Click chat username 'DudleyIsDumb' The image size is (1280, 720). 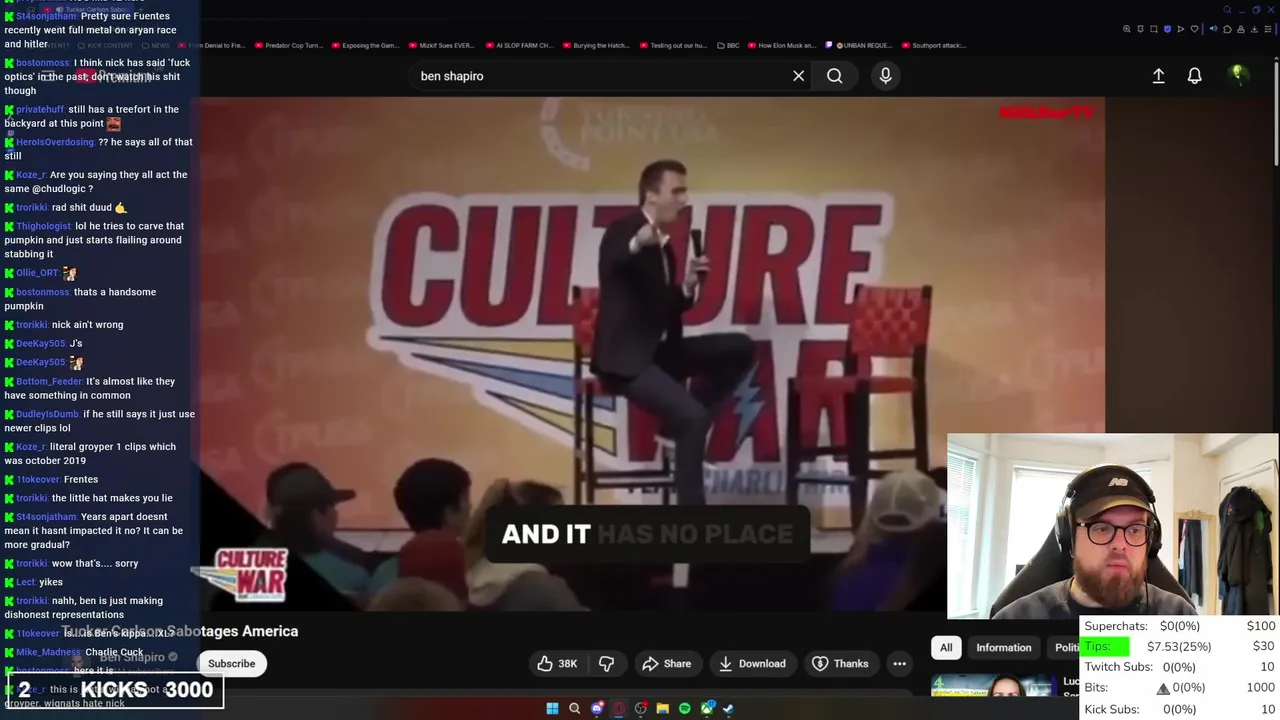click(48, 414)
